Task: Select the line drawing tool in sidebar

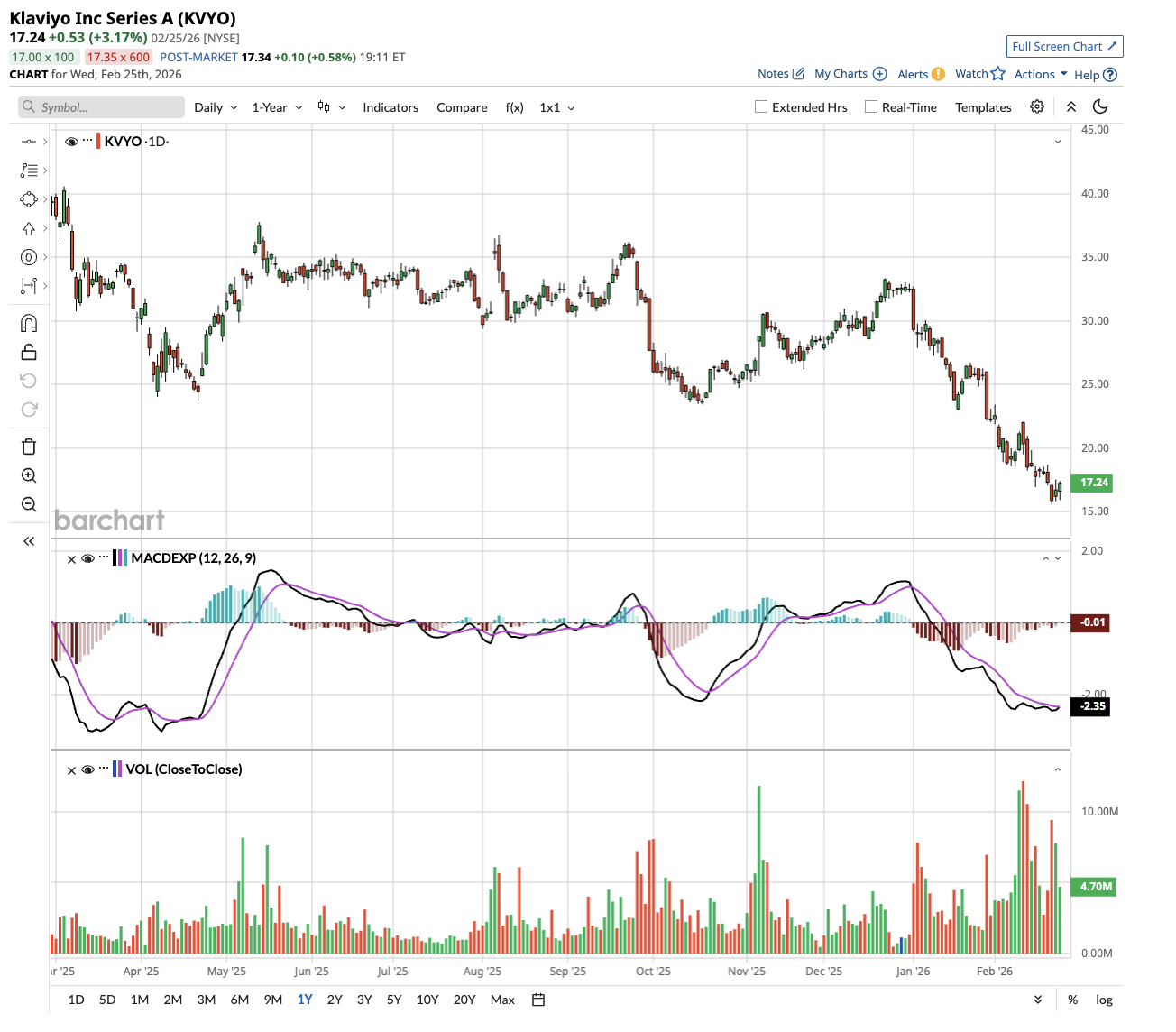Action: tap(29, 142)
